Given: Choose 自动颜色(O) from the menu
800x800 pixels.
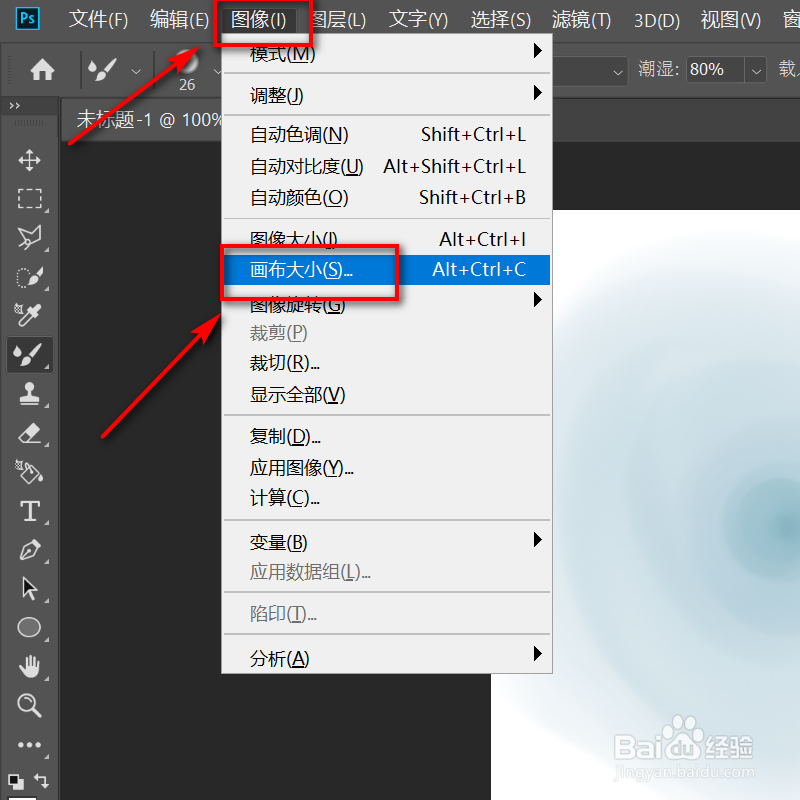Looking at the screenshot, I should point(388,197).
